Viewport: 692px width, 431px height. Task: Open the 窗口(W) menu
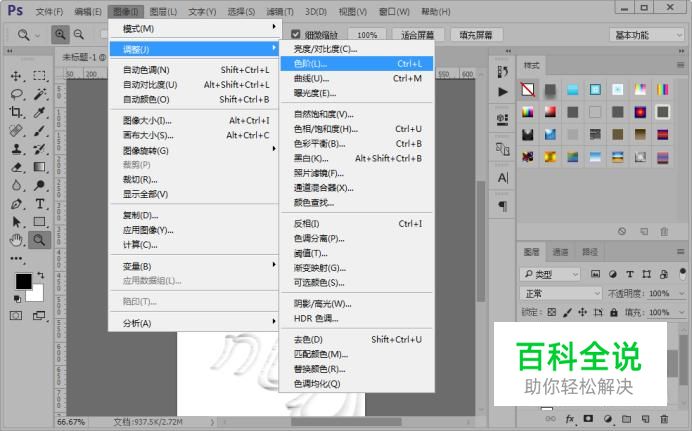point(394,11)
